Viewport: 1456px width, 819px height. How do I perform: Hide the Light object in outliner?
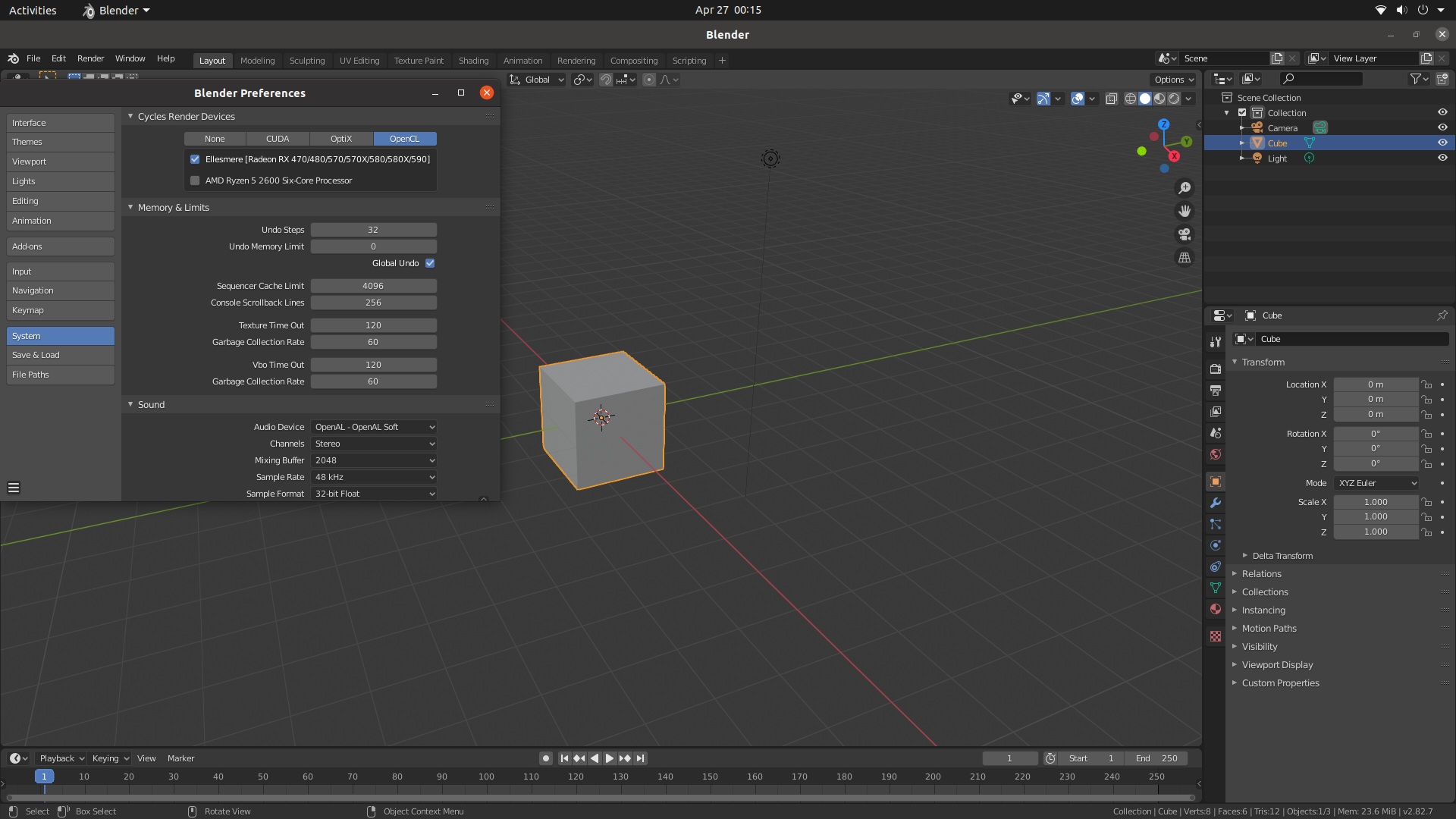pyautogui.click(x=1442, y=158)
